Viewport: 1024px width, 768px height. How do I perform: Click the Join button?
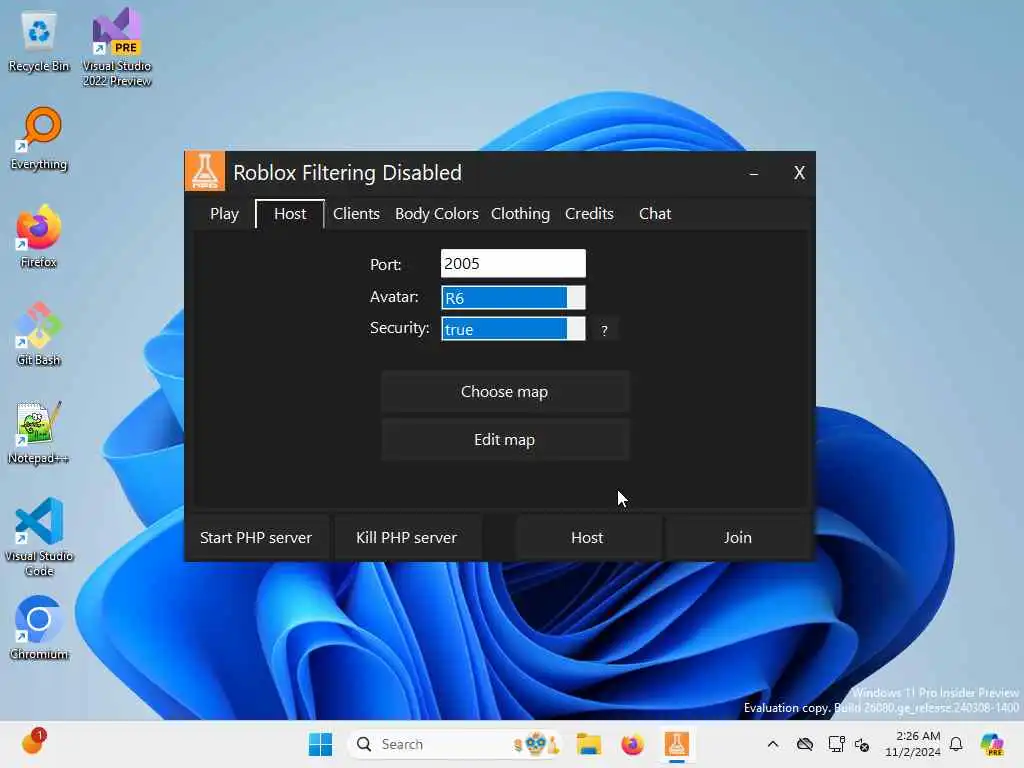[x=738, y=537]
